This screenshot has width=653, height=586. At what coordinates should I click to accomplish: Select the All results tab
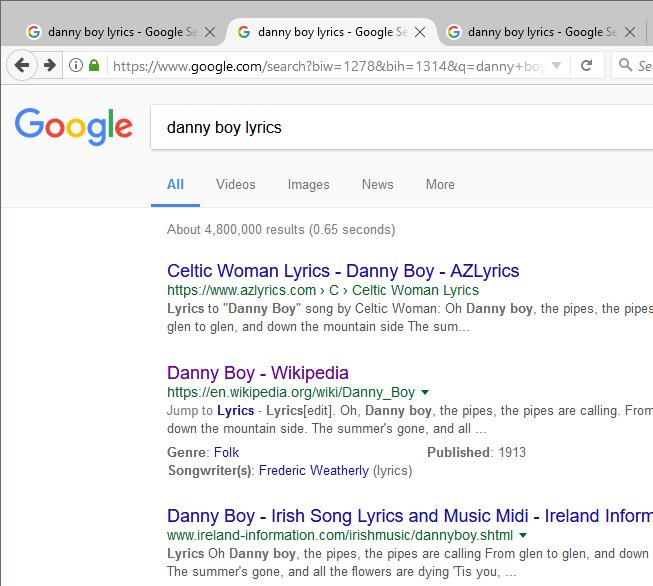pyautogui.click(x=175, y=185)
